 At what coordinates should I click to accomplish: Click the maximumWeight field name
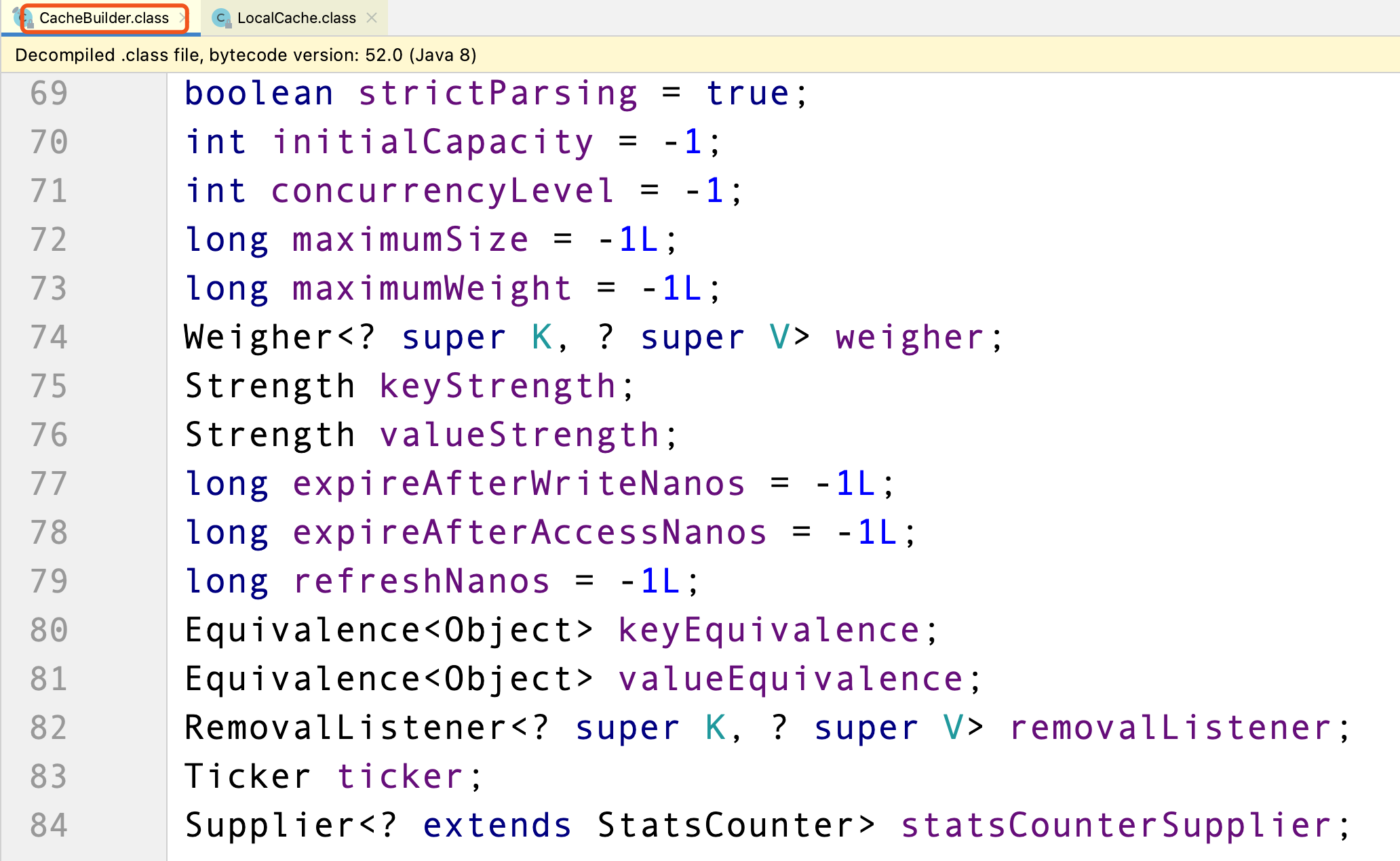coord(432,289)
